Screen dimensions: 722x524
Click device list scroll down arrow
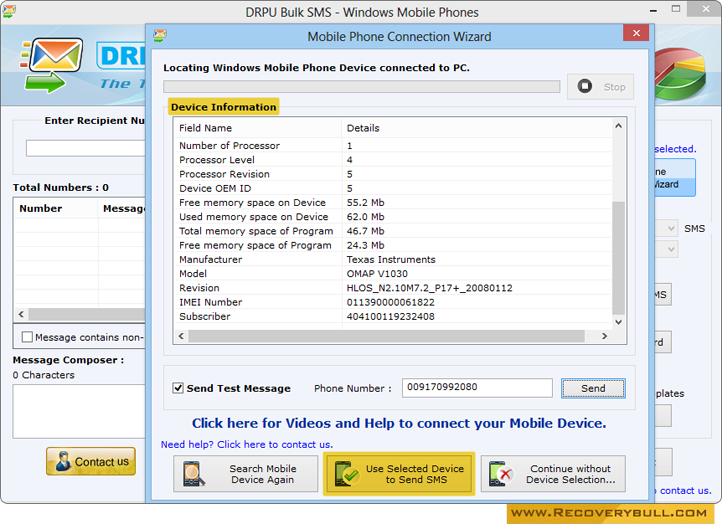pyautogui.click(x=618, y=322)
